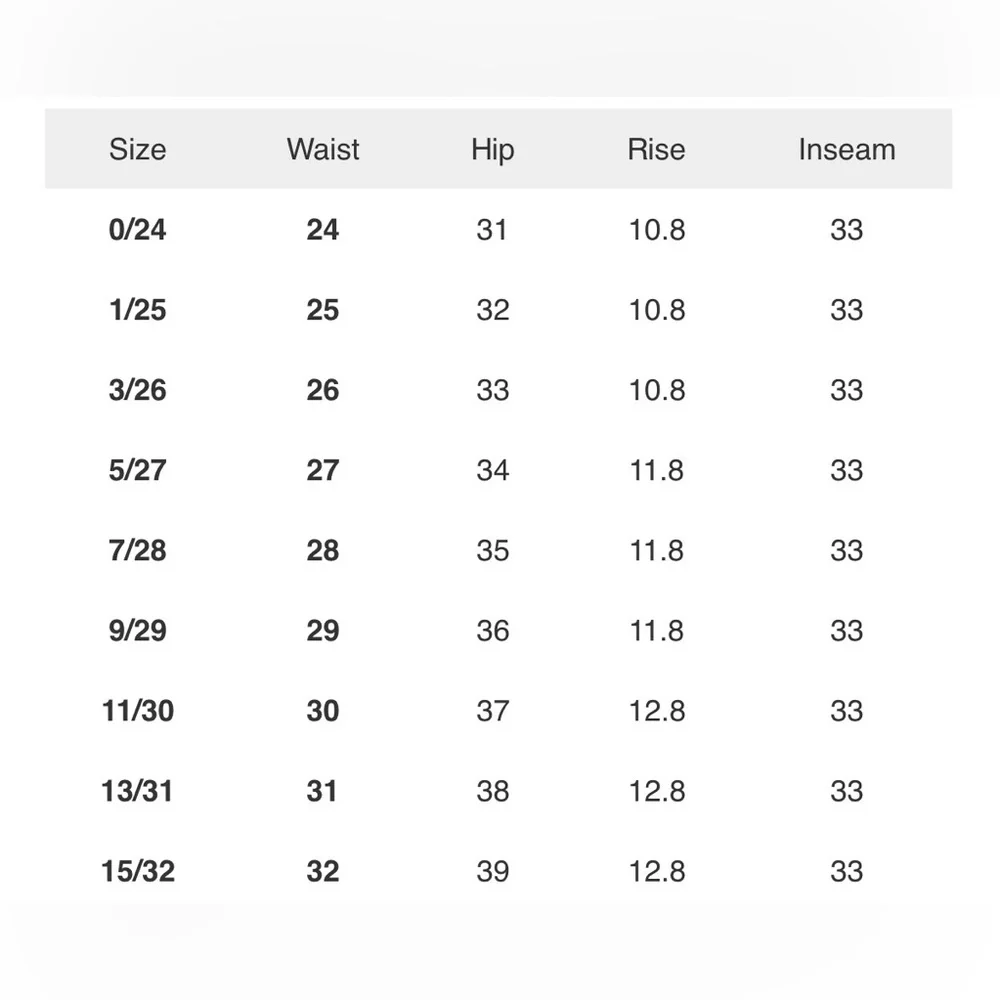Screen dimensions: 1000x1000
Task: Select the 0/24 size row label
Action: (137, 230)
